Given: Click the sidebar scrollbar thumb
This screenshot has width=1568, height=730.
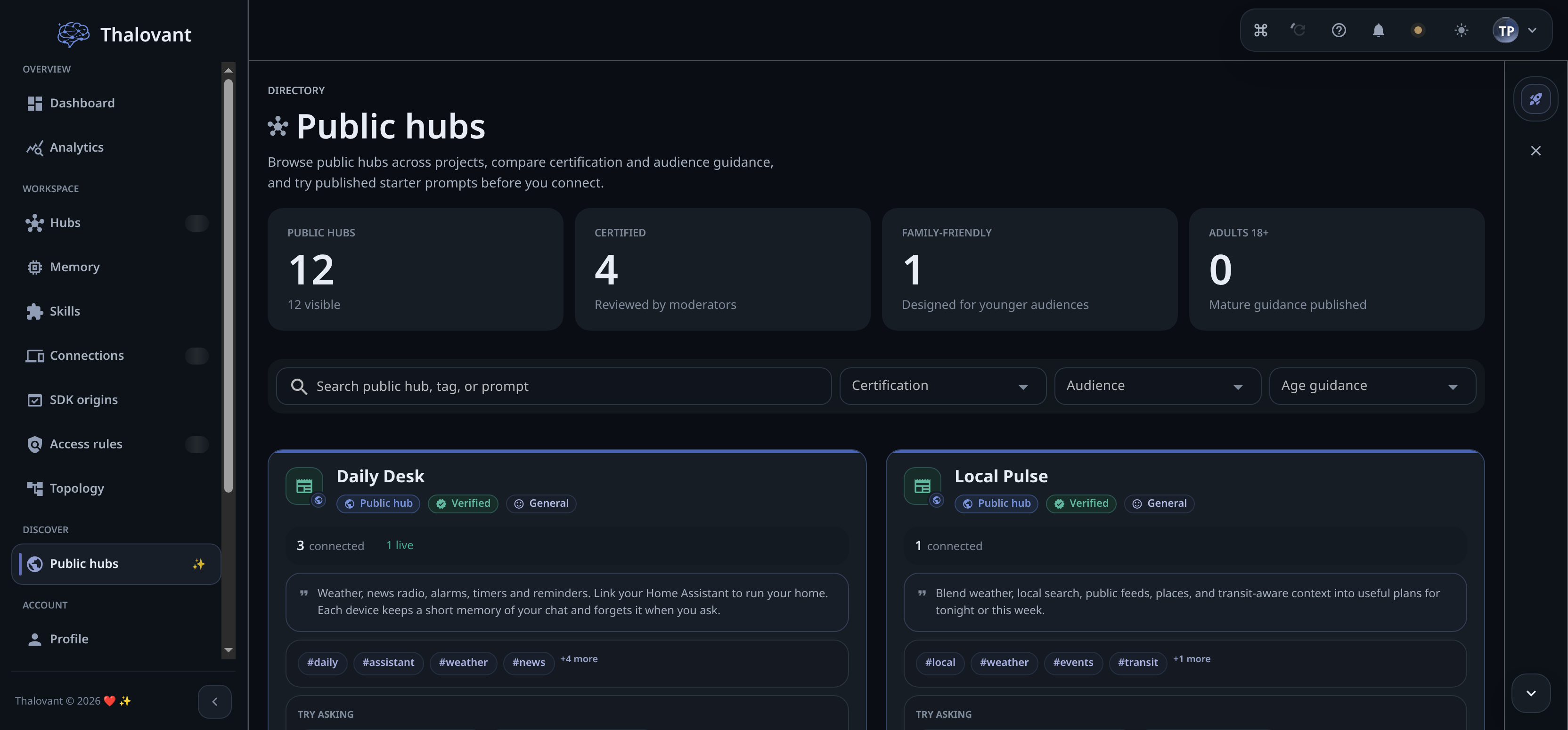Looking at the screenshot, I should pyautogui.click(x=228, y=286).
